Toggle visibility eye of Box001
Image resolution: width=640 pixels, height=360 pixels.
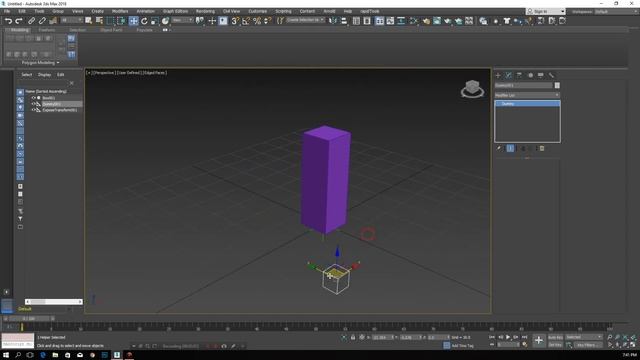(x=33, y=98)
